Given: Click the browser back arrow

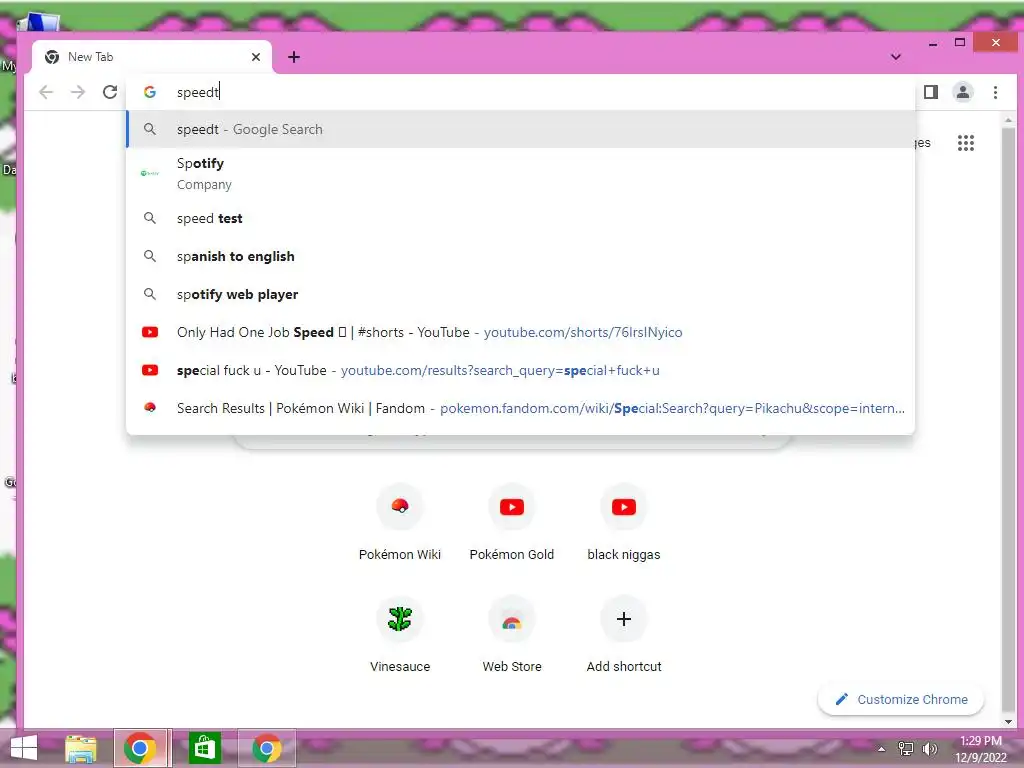Looking at the screenshot, I should [46, 92].
